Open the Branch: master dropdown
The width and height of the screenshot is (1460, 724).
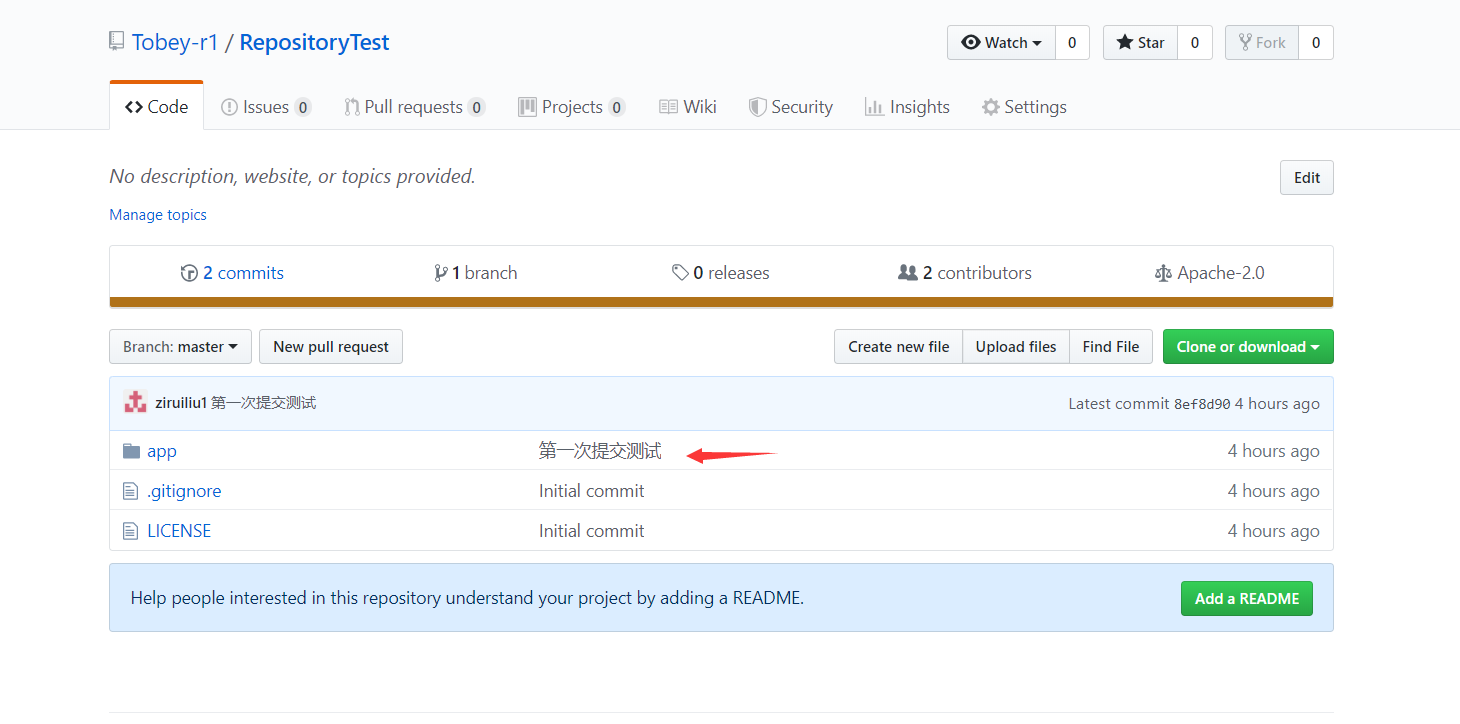pos(180,347)
